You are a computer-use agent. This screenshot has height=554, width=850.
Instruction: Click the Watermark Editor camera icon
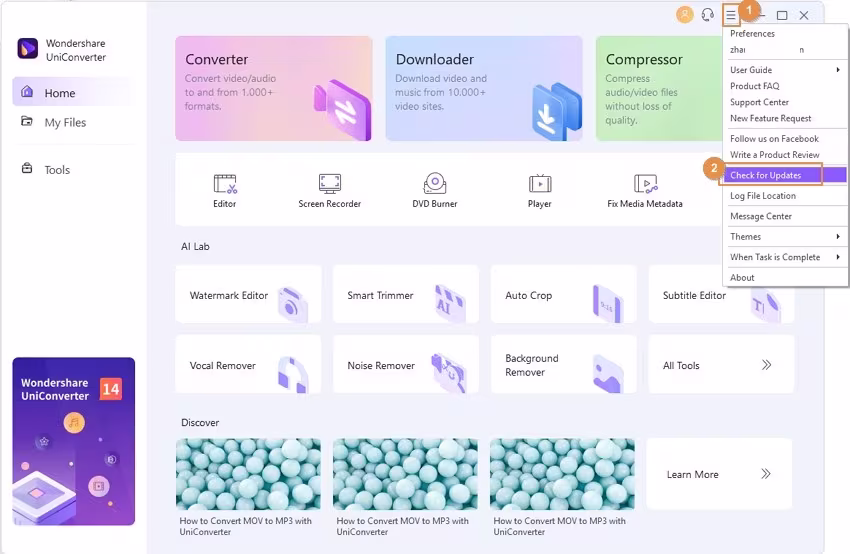click(293, 304)
